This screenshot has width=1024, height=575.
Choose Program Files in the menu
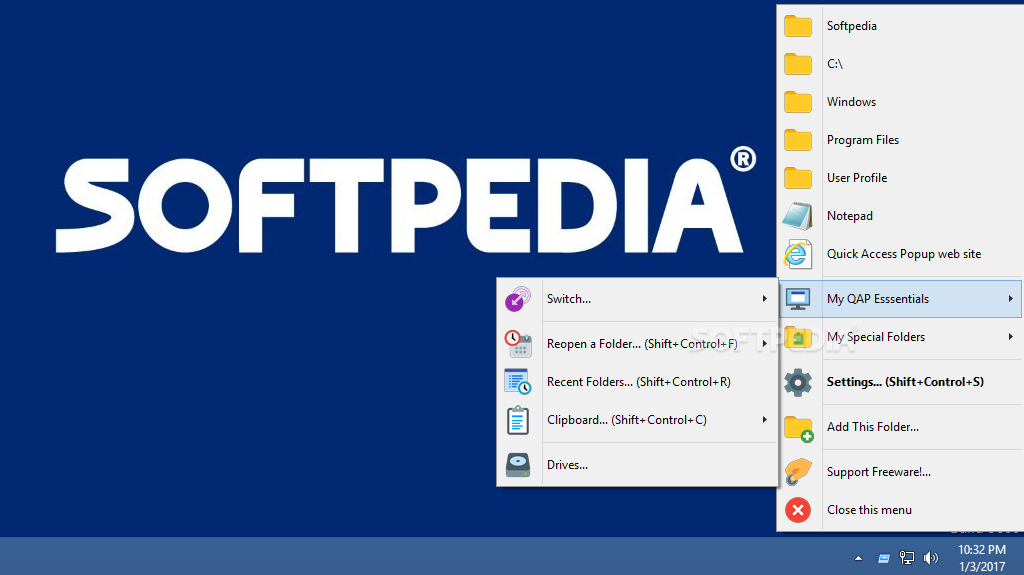coord(900,140)
